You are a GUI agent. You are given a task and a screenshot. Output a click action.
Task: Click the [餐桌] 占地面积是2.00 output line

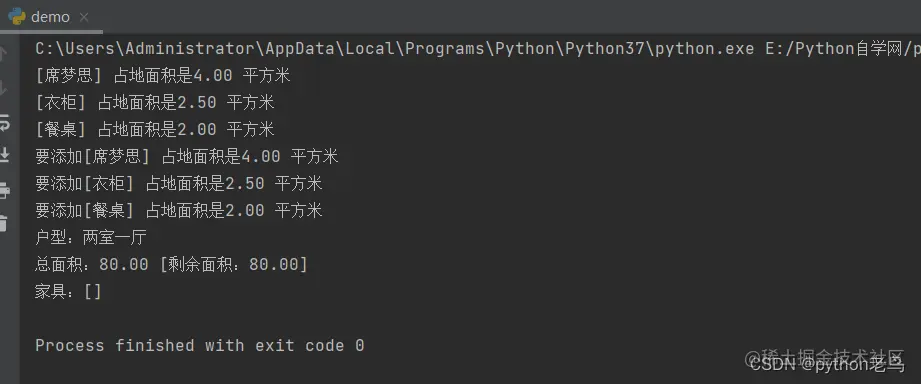(154, 129)
